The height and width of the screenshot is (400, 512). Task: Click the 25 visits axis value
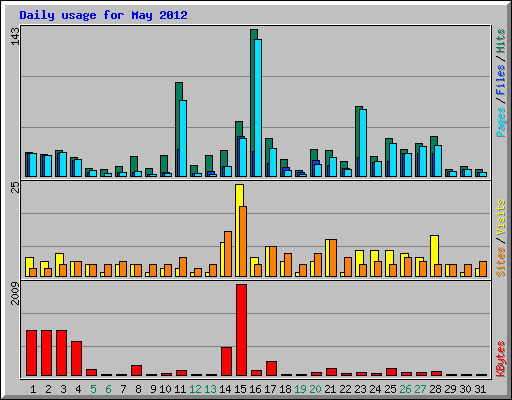tap(15, 187)
